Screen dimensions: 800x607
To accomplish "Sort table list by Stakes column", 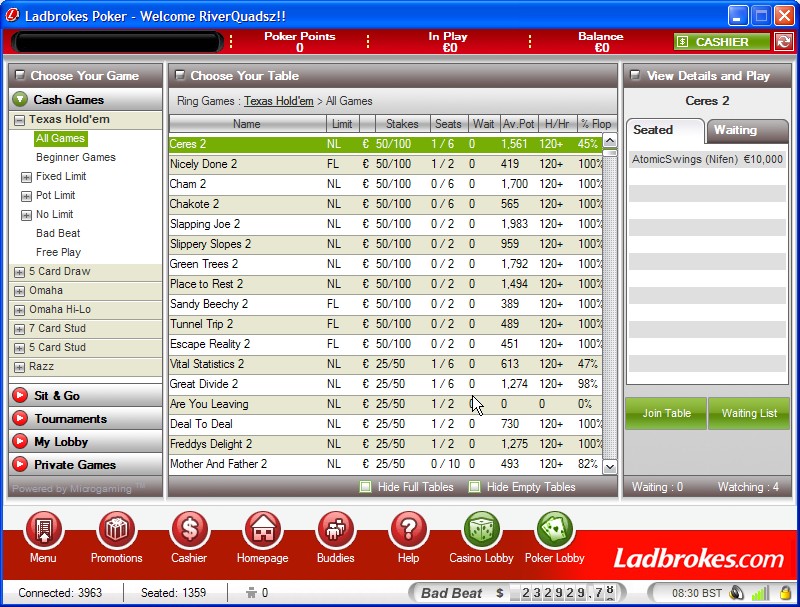I will pos(402,123).
